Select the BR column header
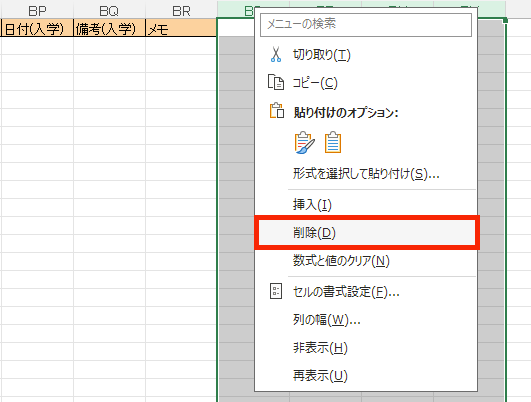Image resolution: width=531 pixels, height=402 pixels. click(x=181, y=10)
